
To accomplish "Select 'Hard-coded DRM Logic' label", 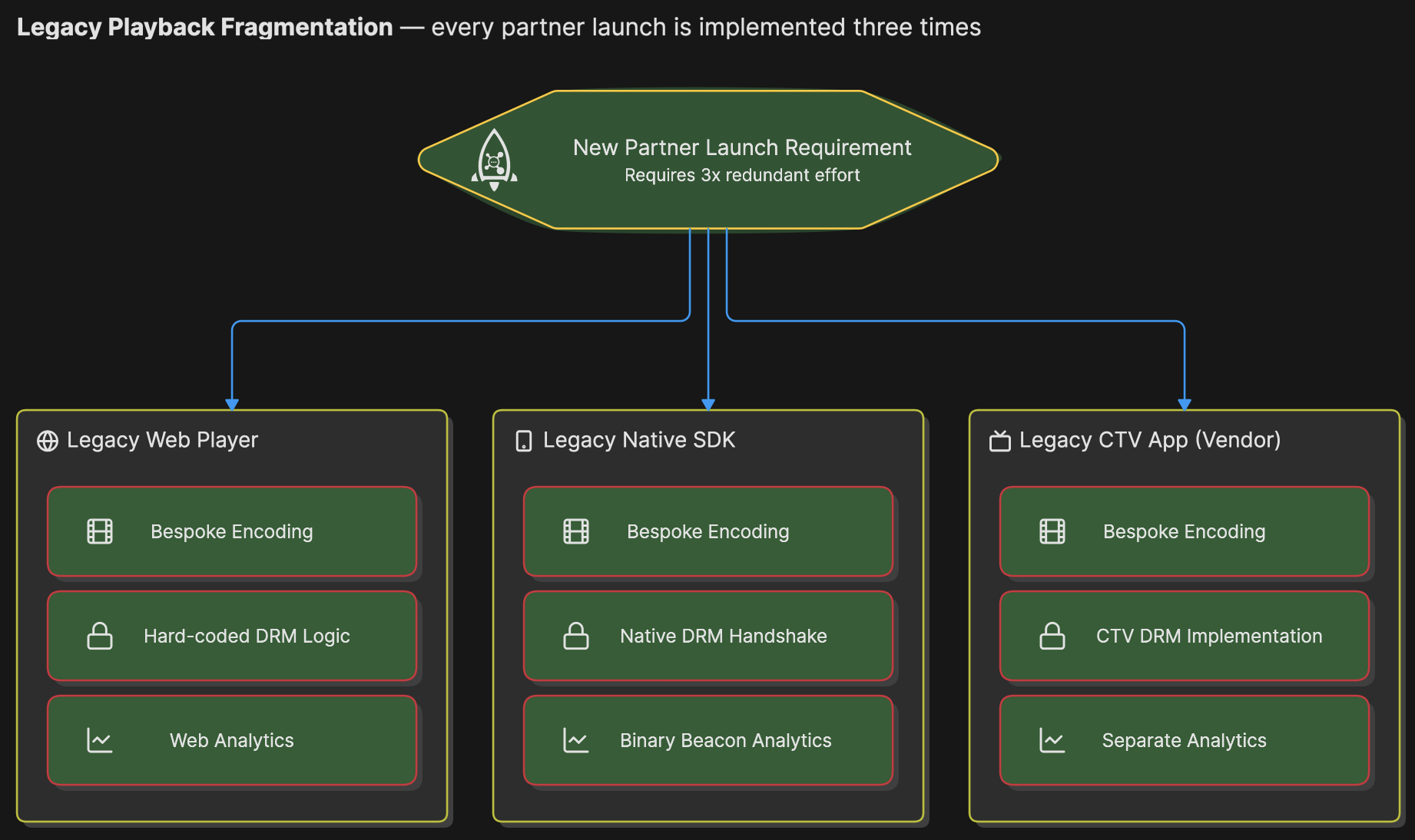I will (247, 636).
